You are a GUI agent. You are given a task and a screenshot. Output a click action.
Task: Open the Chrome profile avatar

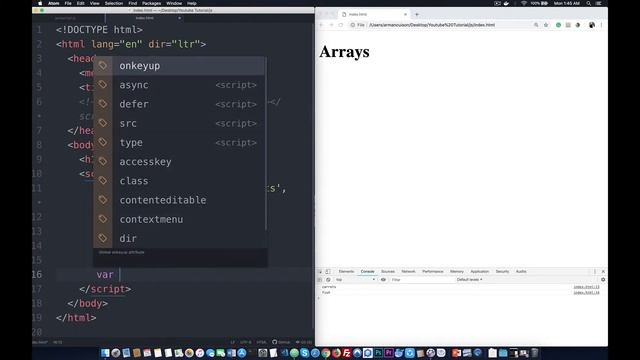[592, 25]
